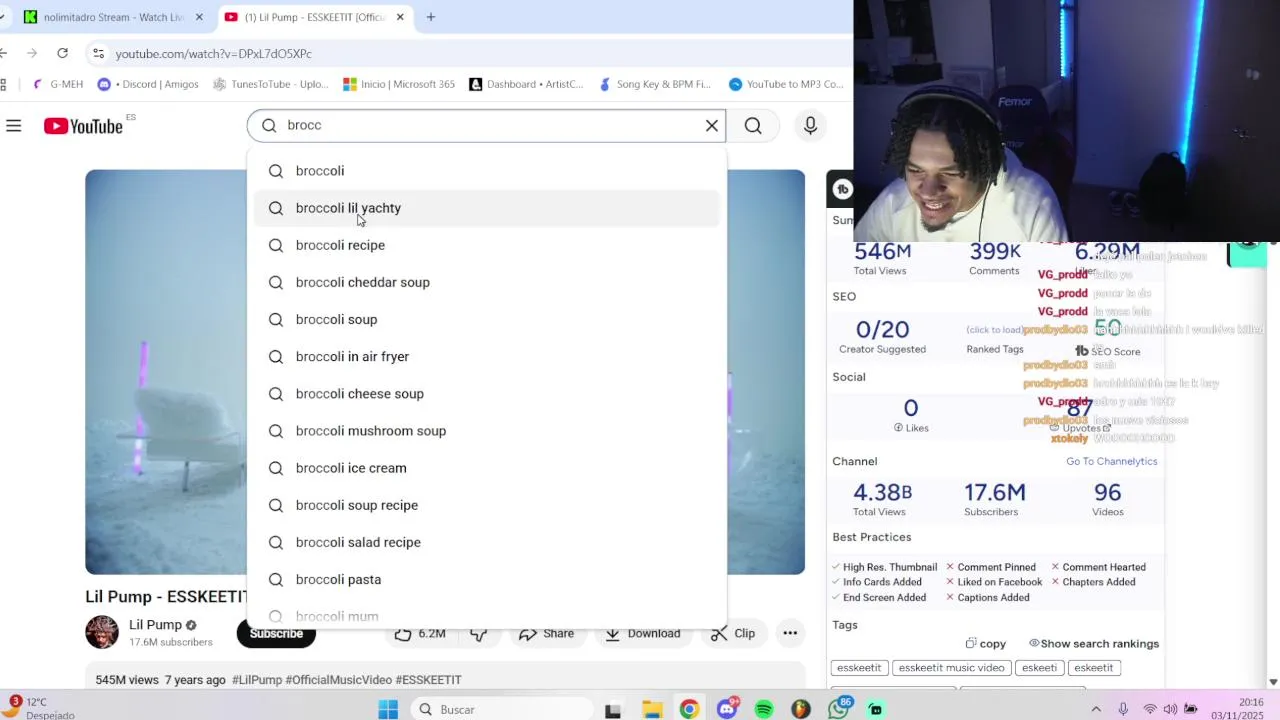
Task: Select the 'broccoli' suggestion
Action: click(486, 171)
